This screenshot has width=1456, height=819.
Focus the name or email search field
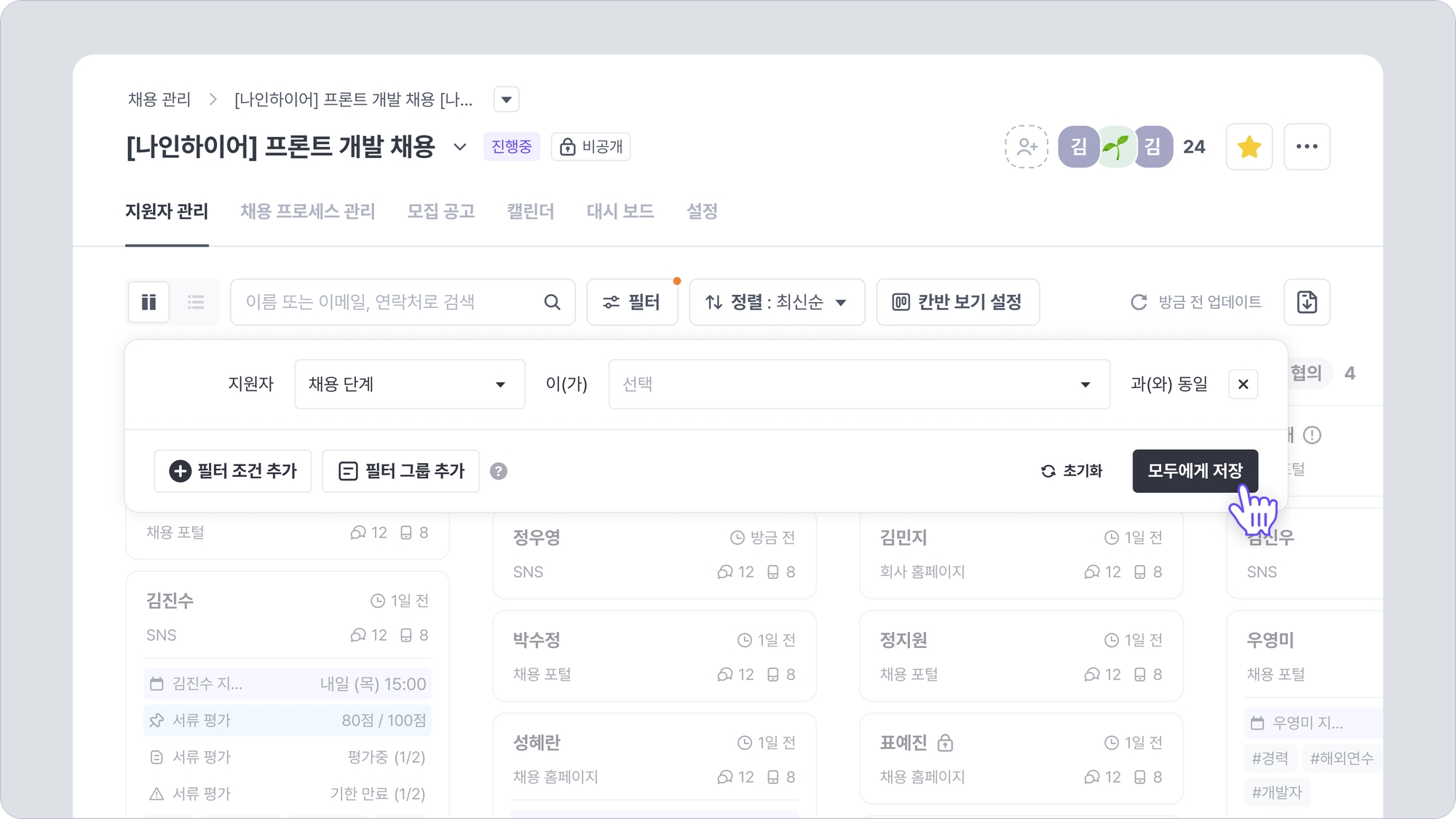[x=403, y=302]
